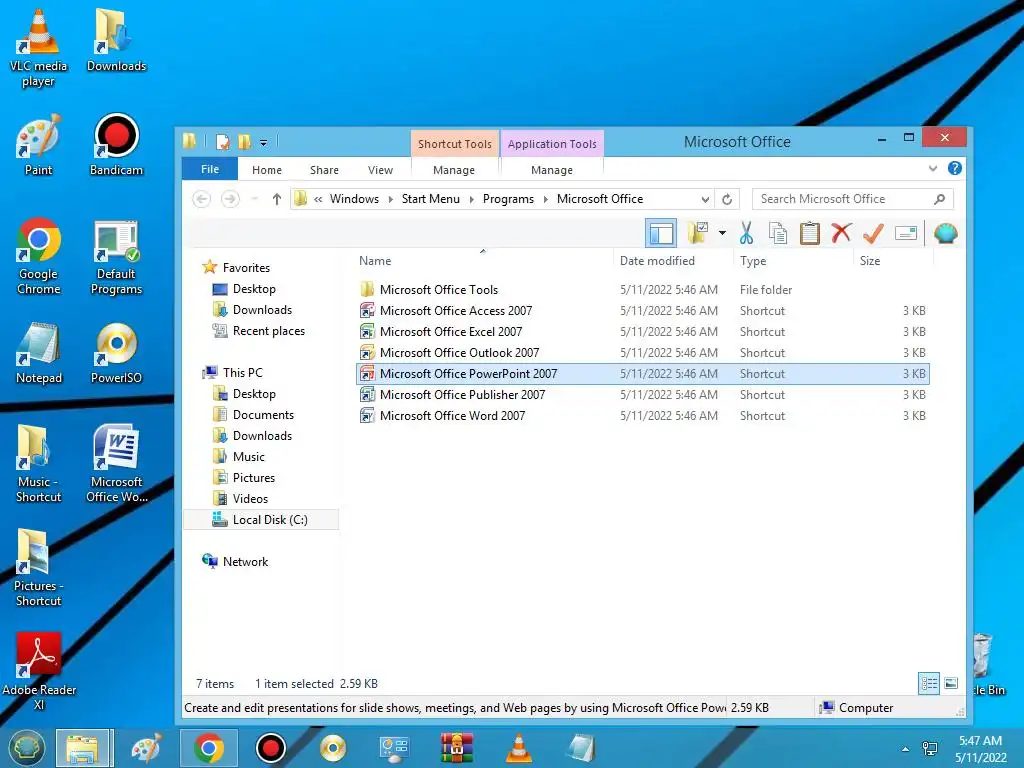Sort by the Size column header
The image size is (1024, 768).
pos(870,261)
